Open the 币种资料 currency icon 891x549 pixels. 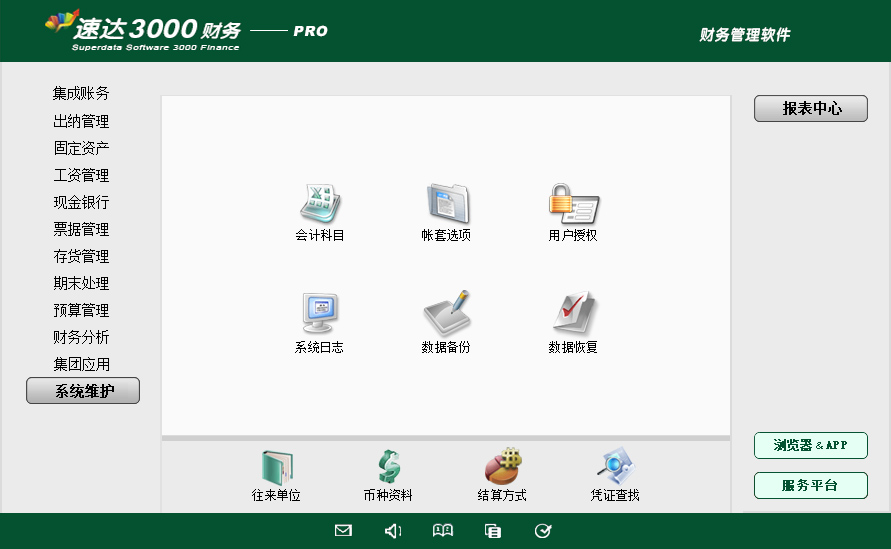pos(389,467)
